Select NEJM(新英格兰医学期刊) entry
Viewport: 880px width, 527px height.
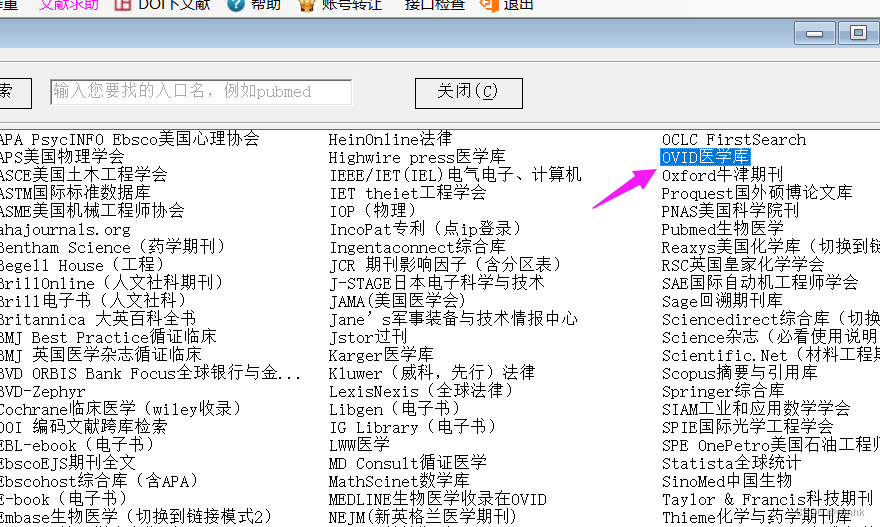[422, 516]
